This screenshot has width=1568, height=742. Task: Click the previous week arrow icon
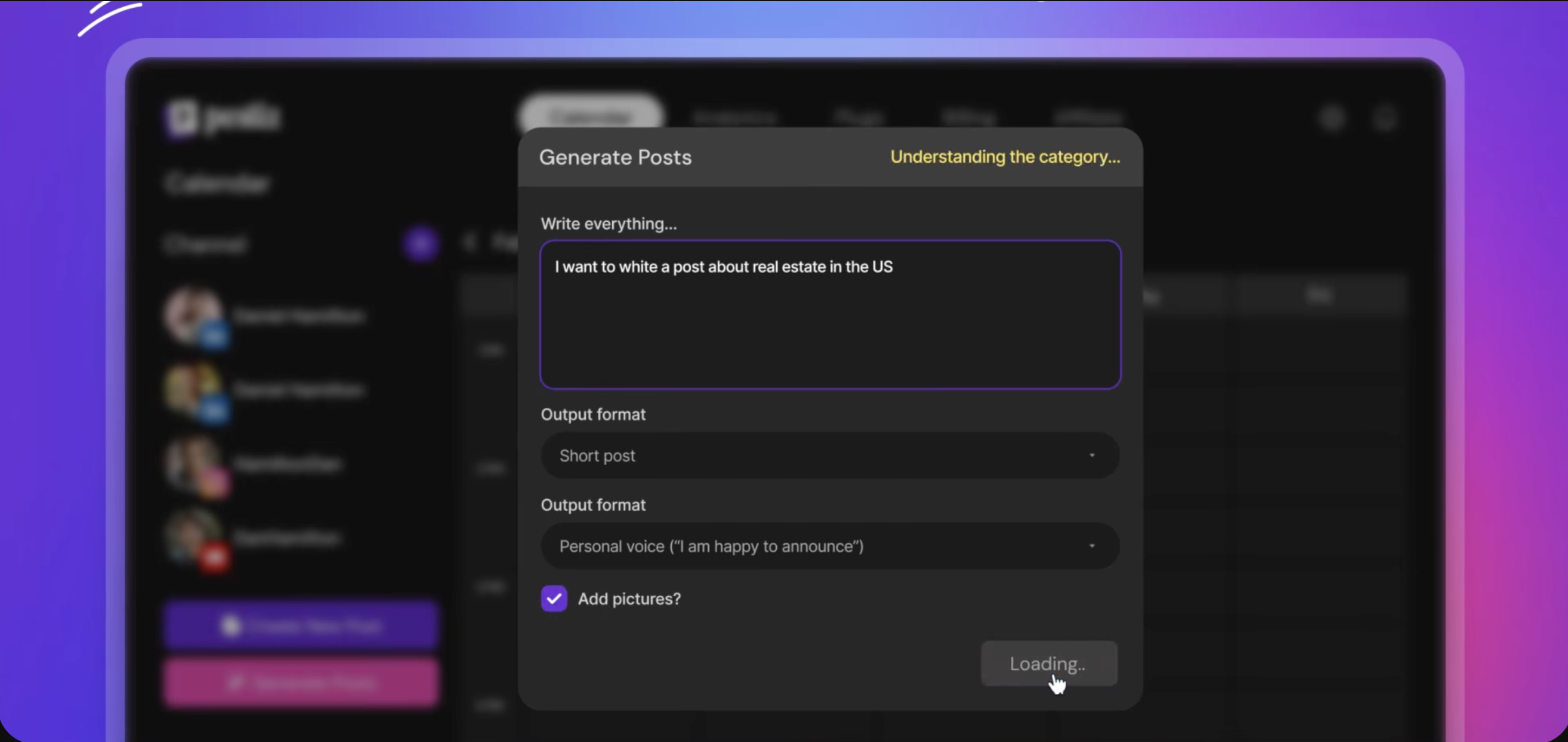tap(470, 242)
